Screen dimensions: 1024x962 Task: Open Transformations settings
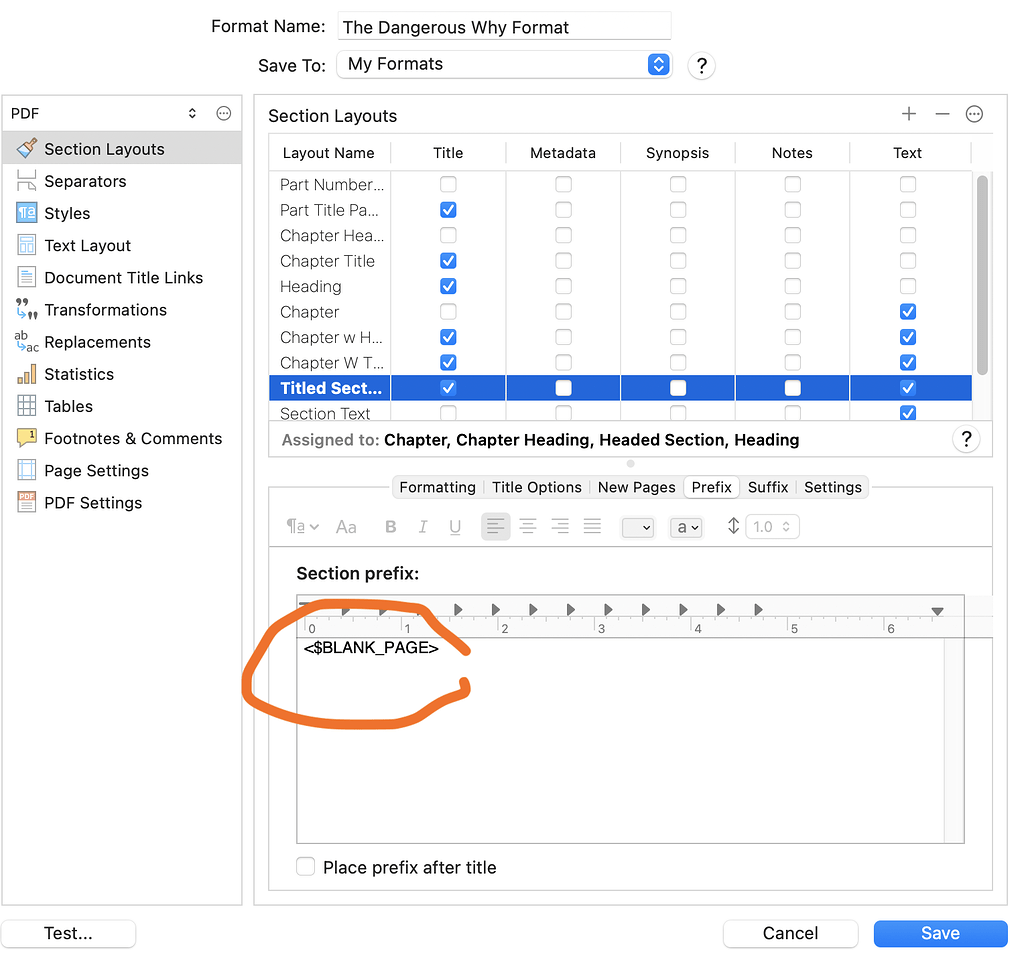tap(105, 310)
